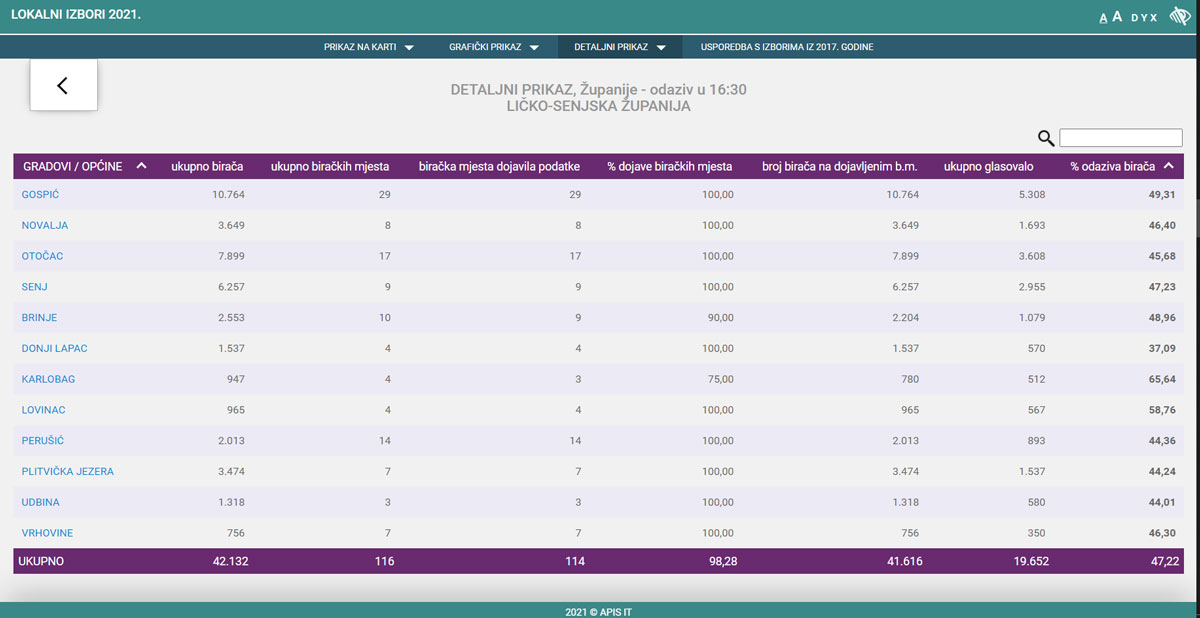Click the back arrow button
This screenshot has height=618, width=1200.
coord(63,85)
